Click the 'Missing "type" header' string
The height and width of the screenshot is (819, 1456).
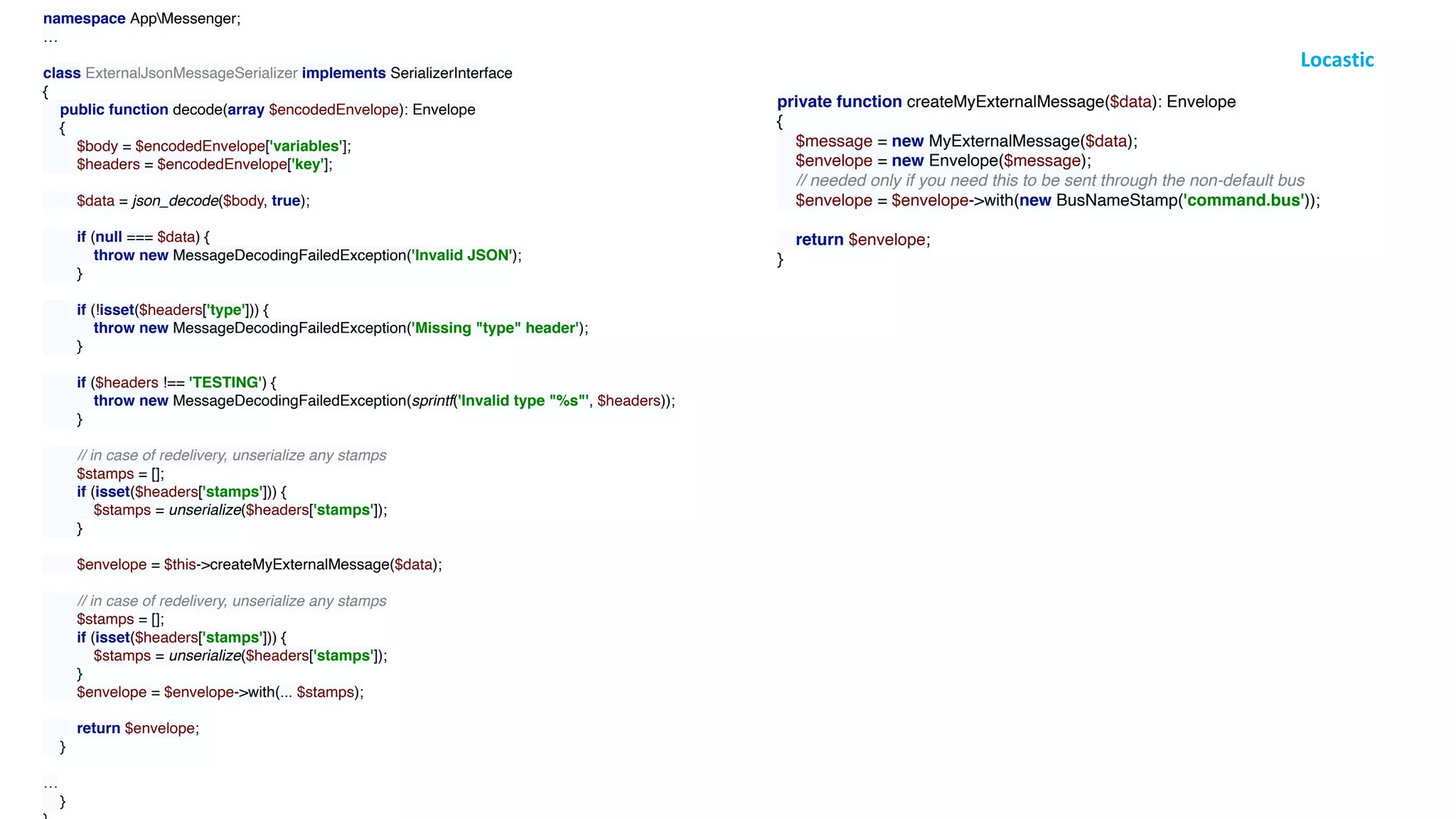[496, 328]
